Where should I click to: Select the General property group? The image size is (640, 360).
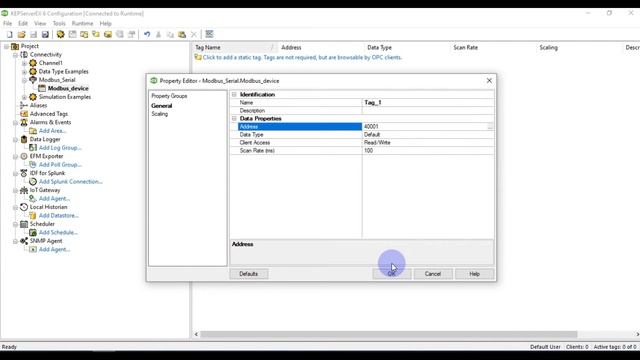click(162, 106)
